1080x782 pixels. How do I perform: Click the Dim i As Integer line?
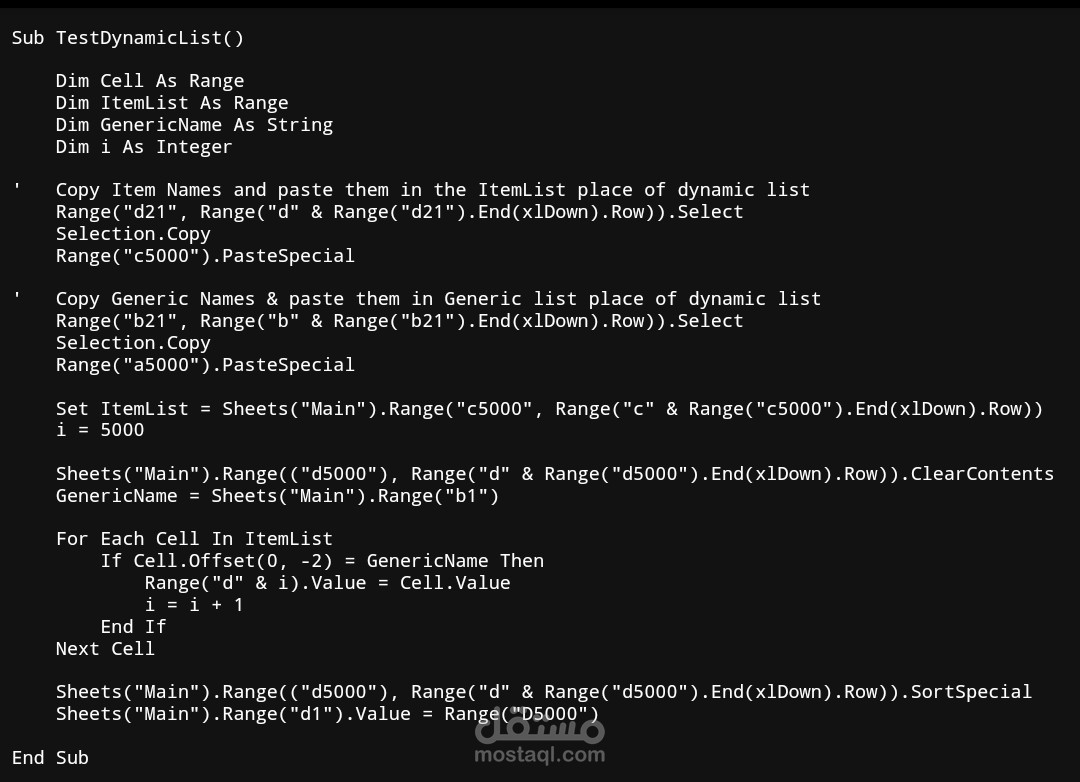click(x=144, y=147)
